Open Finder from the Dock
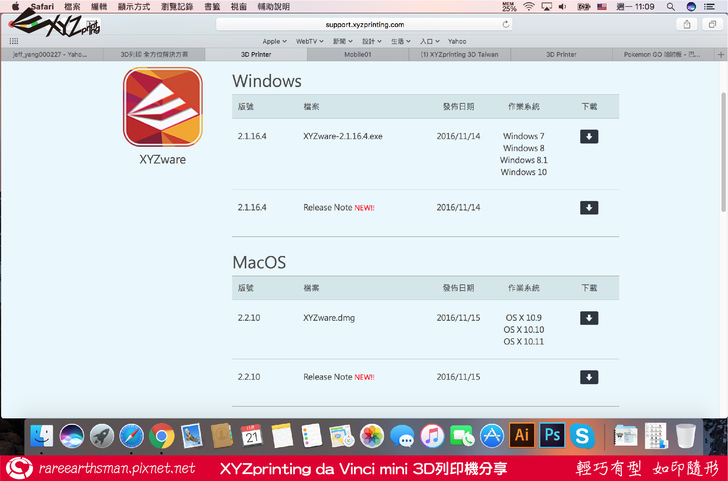 click(x=42, y=436)
